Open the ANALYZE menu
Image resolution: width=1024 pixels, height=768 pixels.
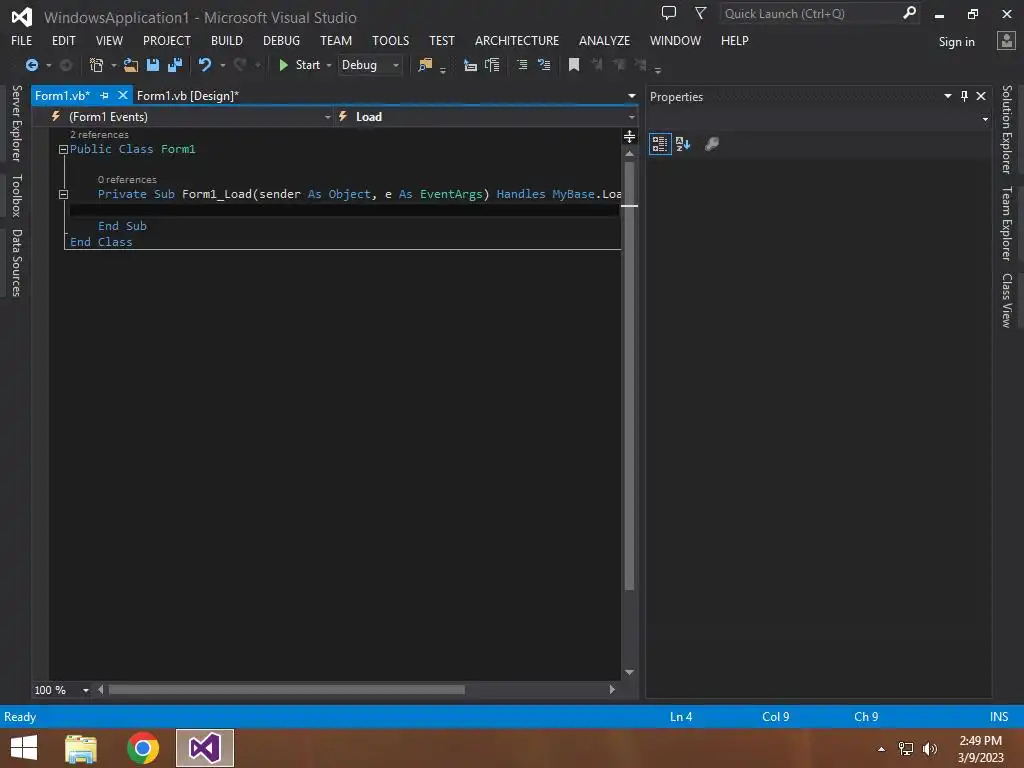click(x=604, y=40)
